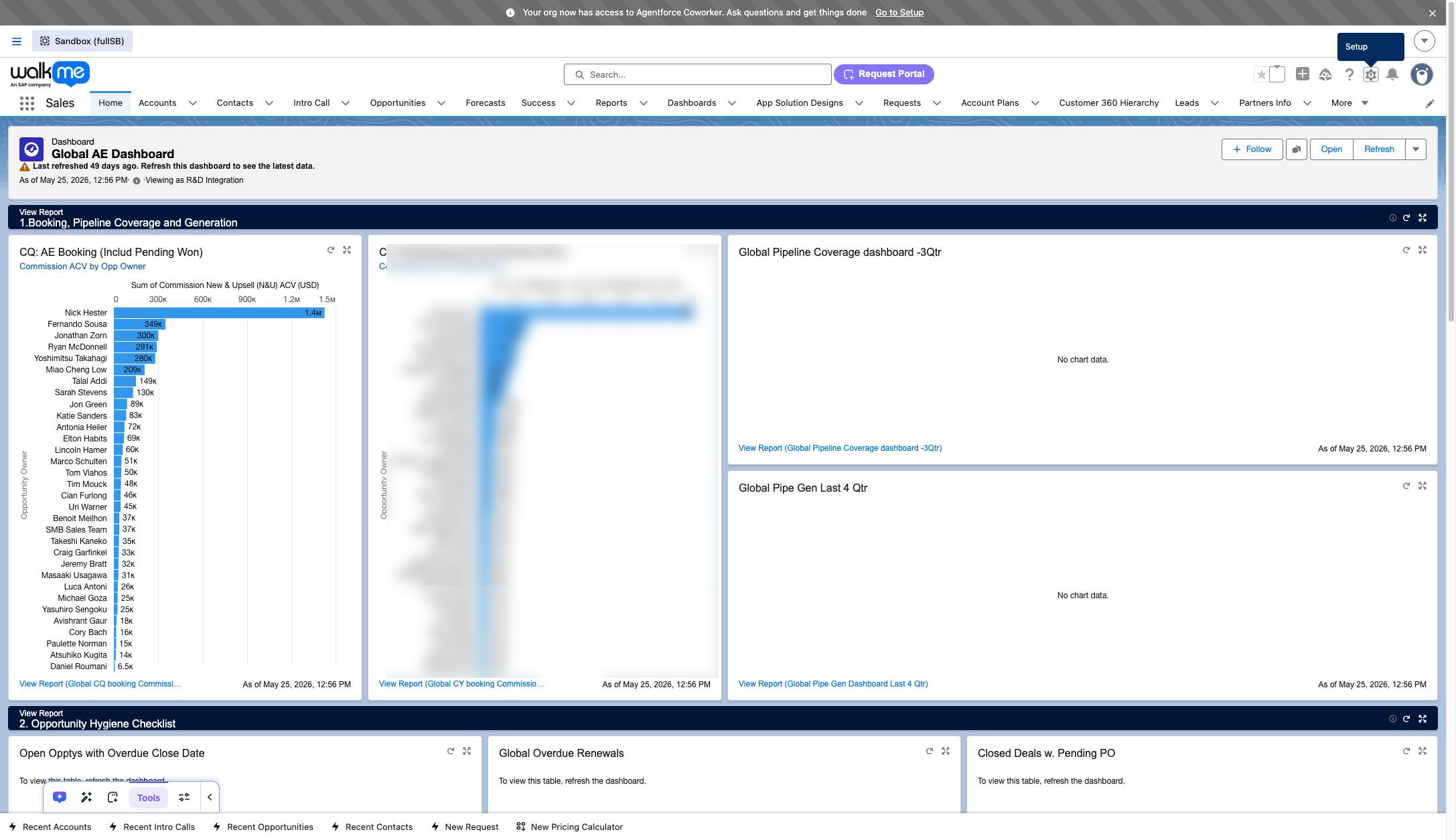Refresh Closed Deals w. Pending PO widget

click(1406, 751)
